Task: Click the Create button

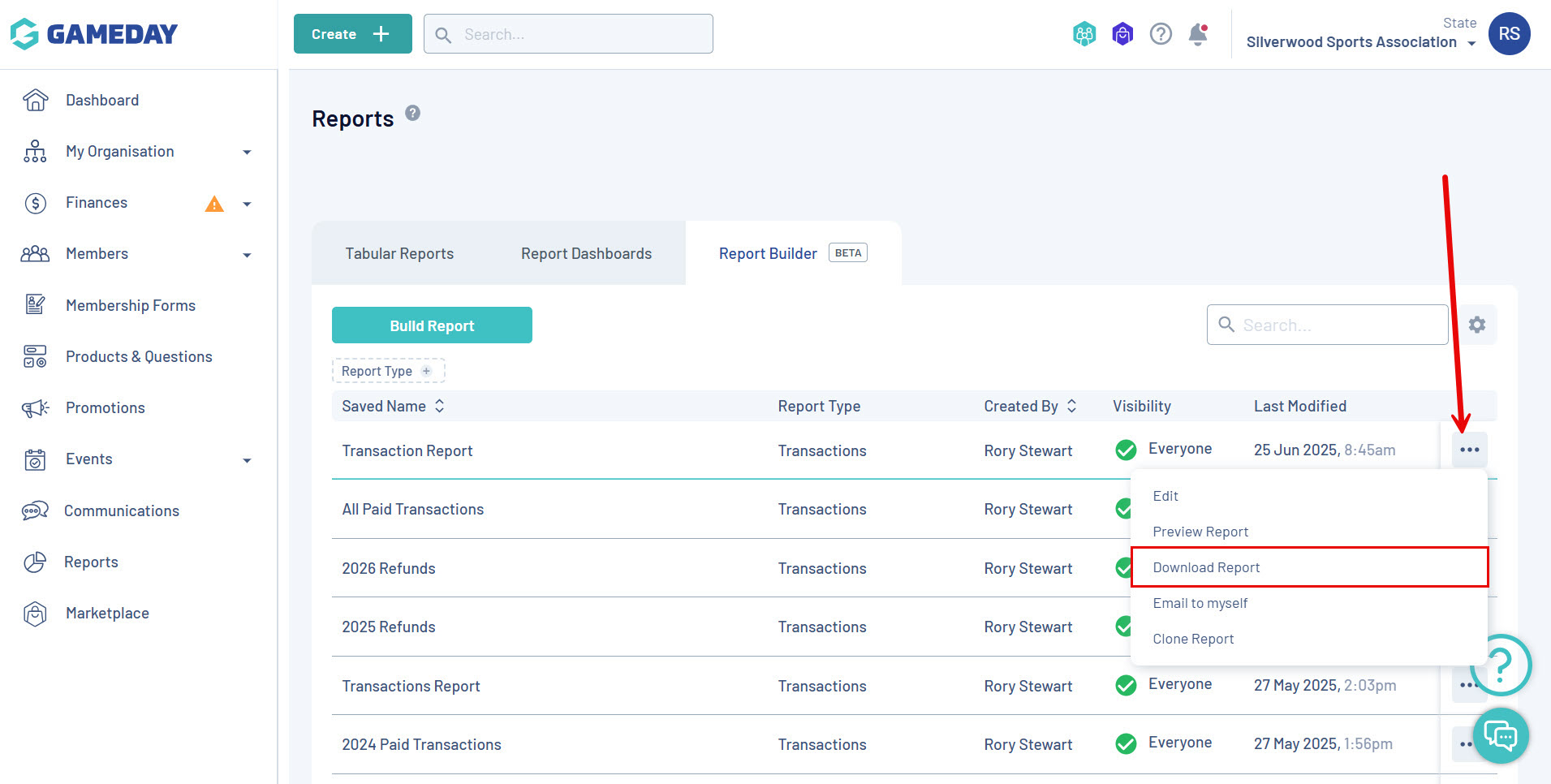Action: click(x=352, y=34)
